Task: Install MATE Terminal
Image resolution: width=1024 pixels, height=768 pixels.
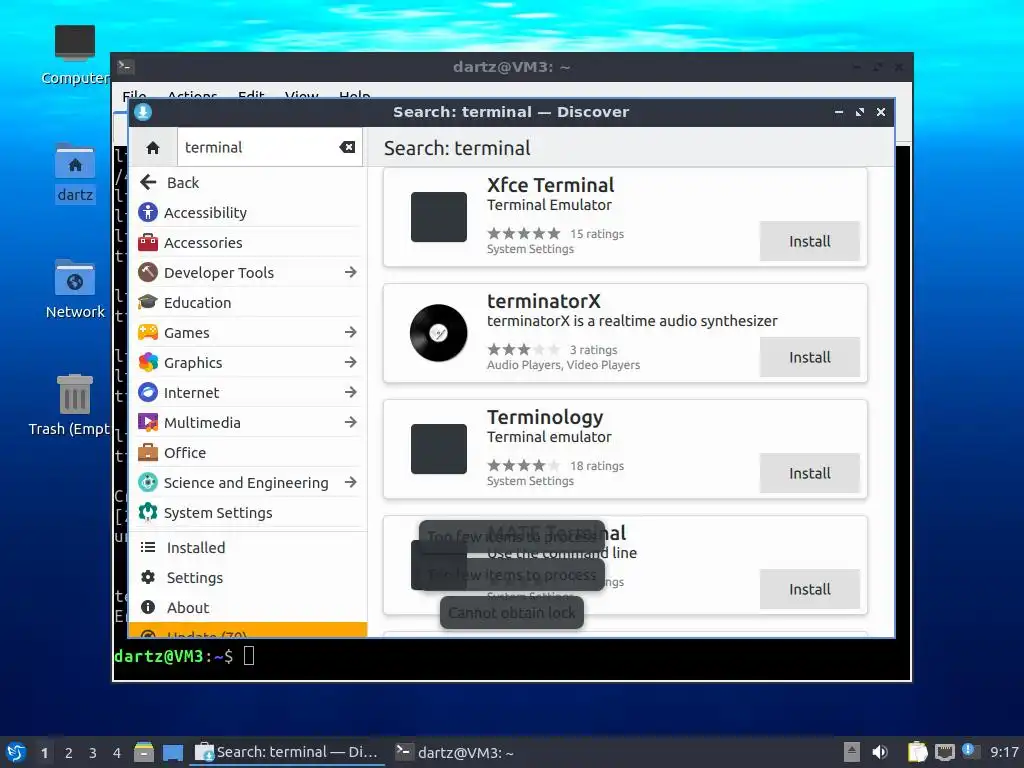Action: pyautogui.click(x=810, y=589)
